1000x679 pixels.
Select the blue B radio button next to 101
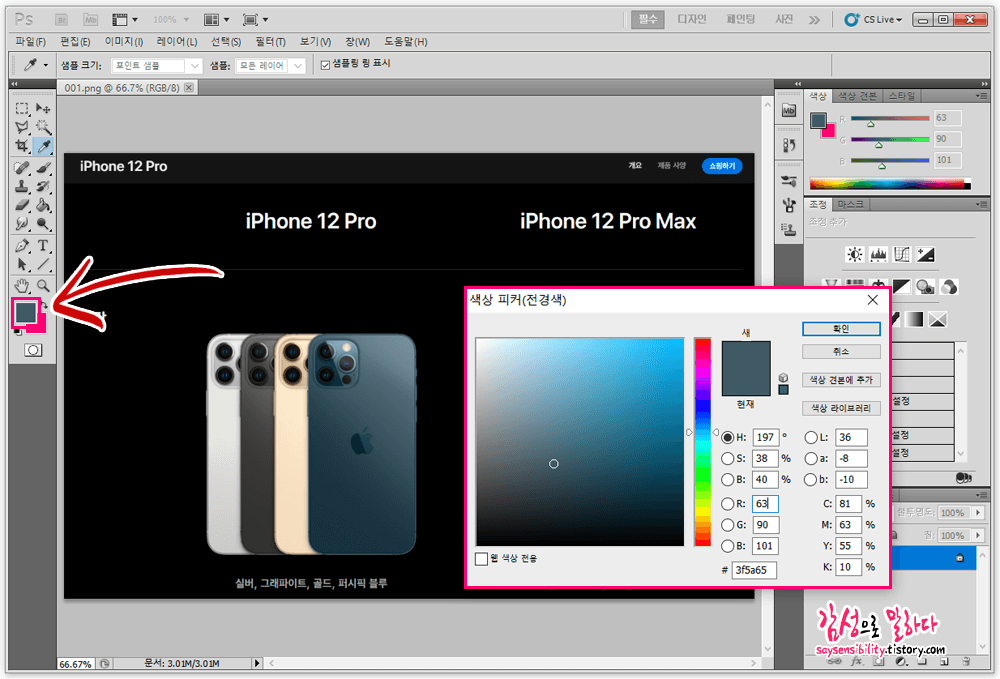tap(728, 546)
